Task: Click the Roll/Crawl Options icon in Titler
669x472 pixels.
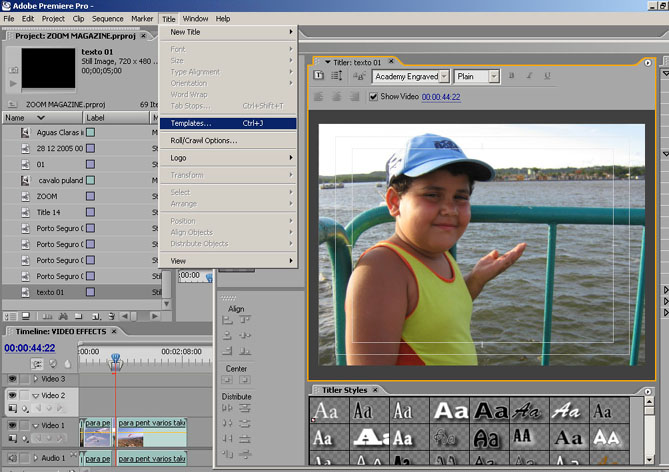Action: click(x=336, y=76)
